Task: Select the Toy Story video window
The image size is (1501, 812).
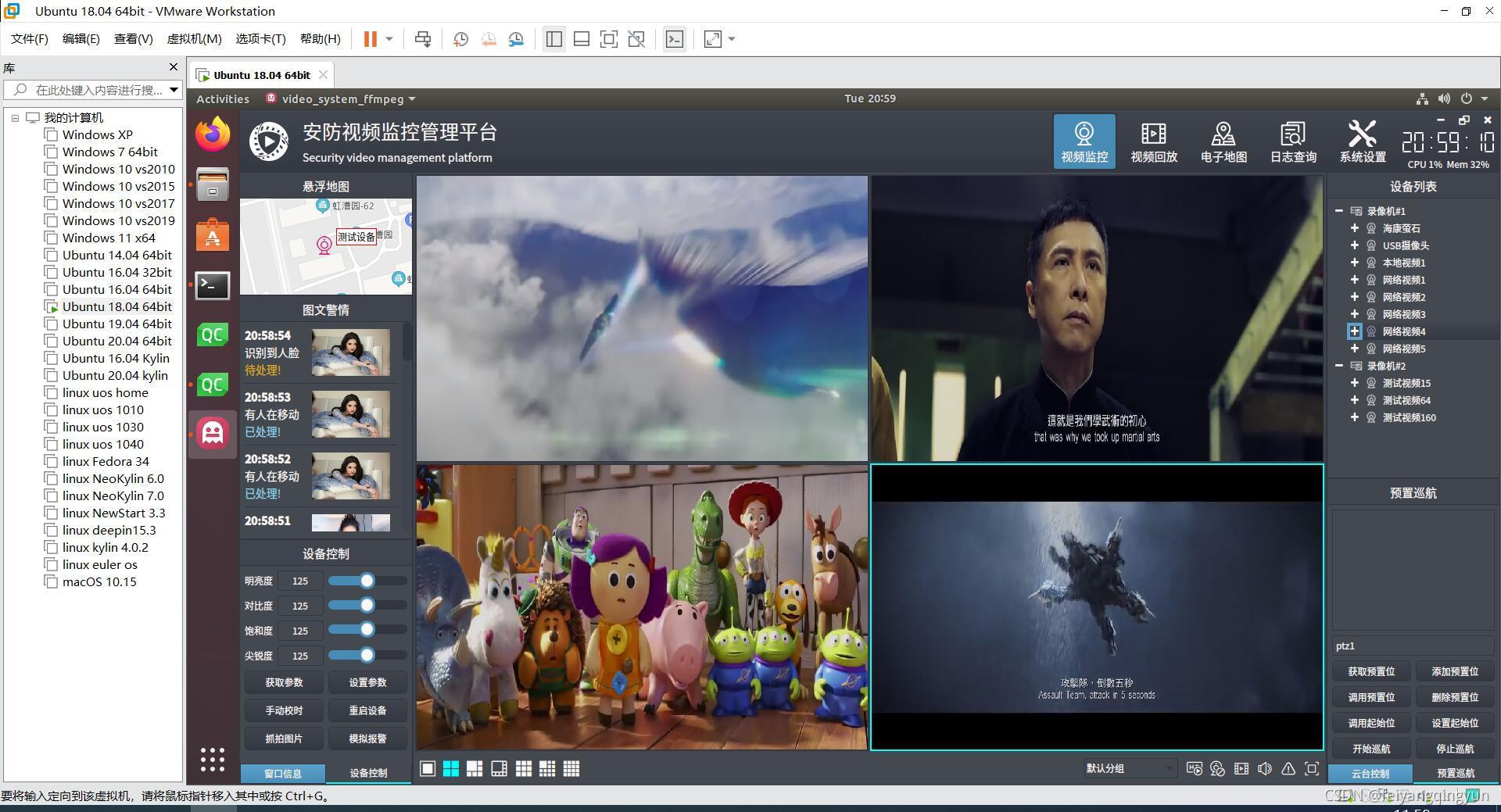Action: [642, 607]
